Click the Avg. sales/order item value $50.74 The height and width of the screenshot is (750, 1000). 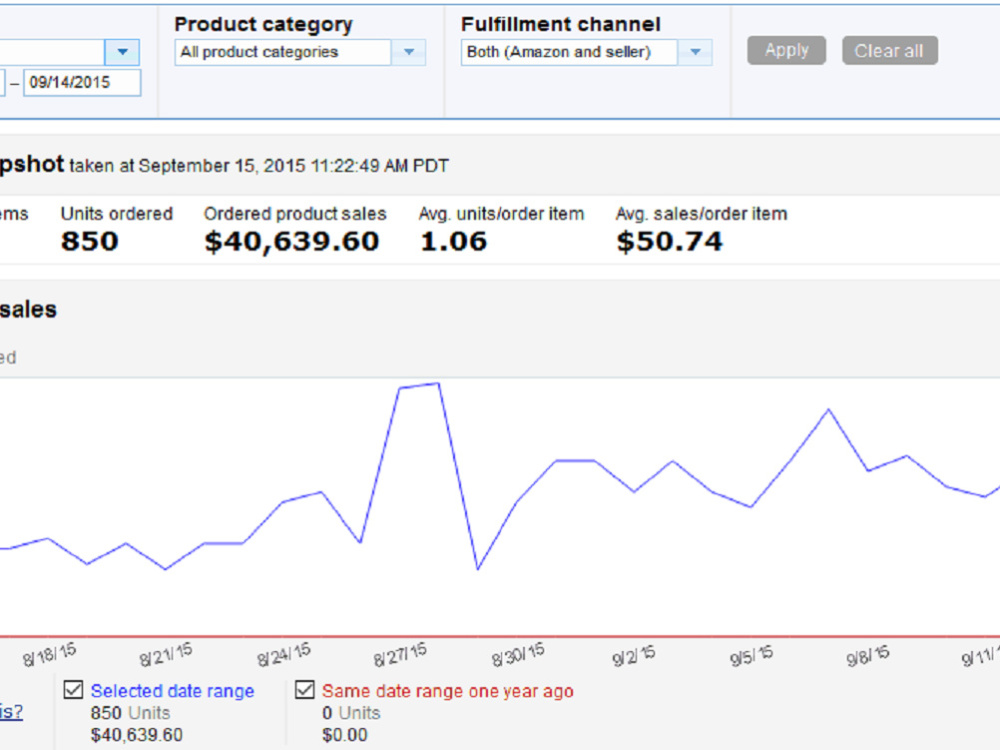pos(670,242)
